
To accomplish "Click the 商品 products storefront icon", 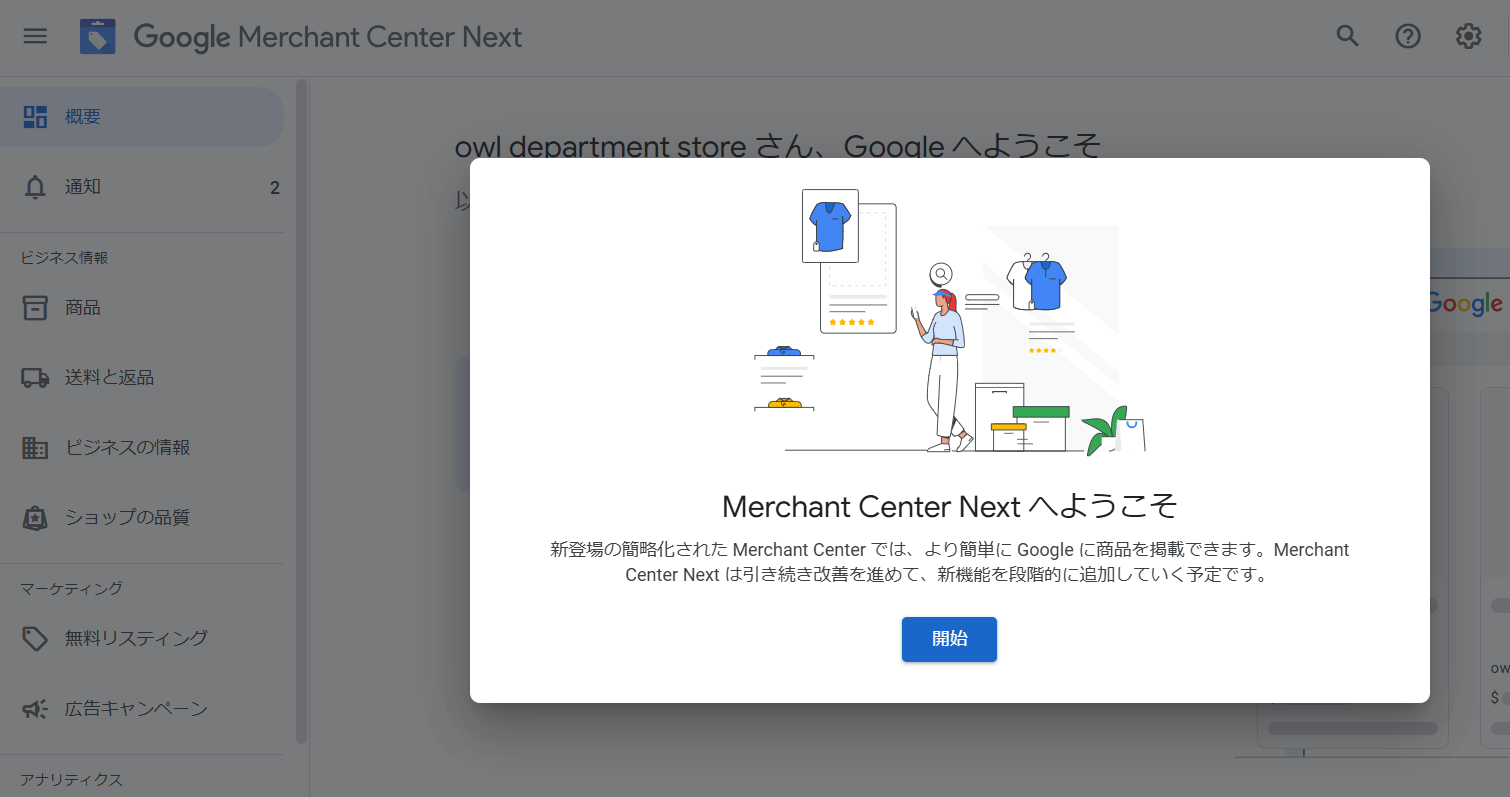I will coord(35,307).
